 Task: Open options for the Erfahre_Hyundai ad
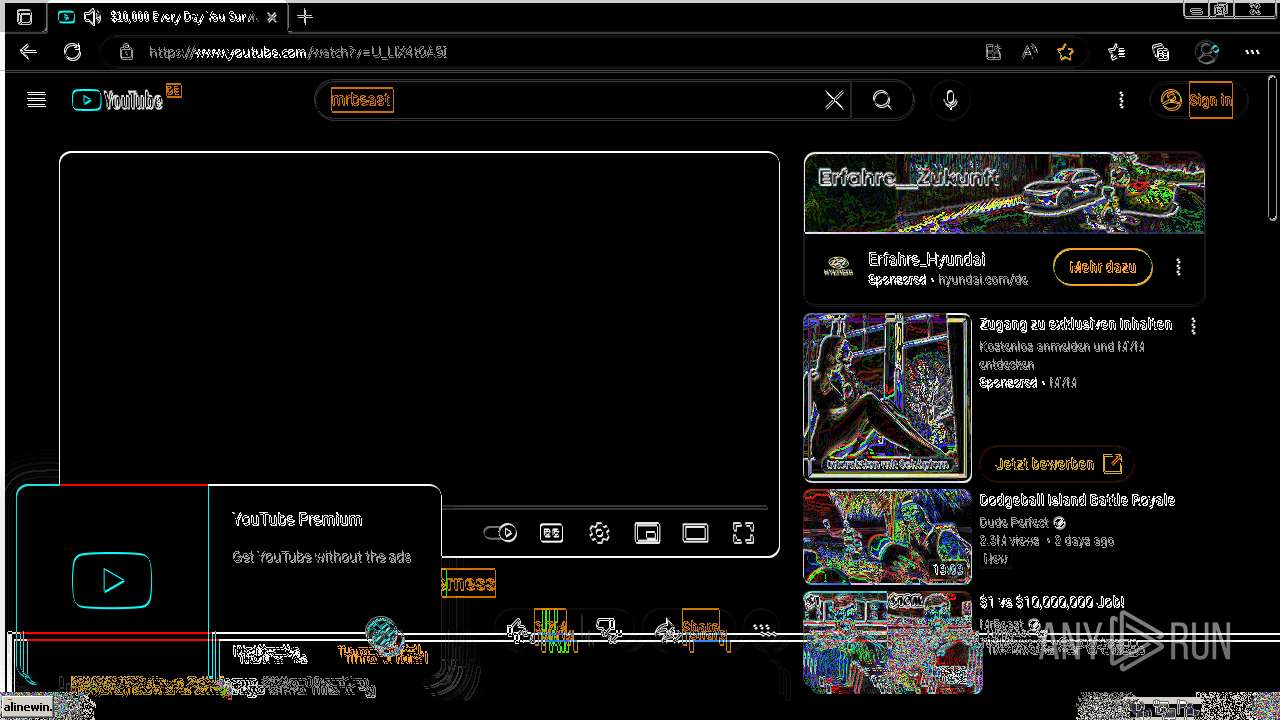point(1178,267)
